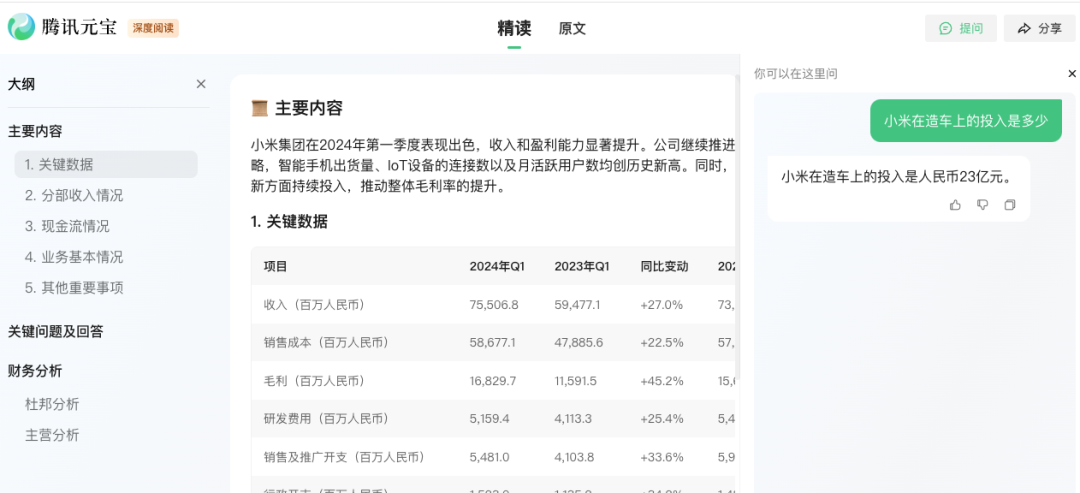Click the +45.2% cell
Viewport: 1080px width, 493px height.
point(661,381)
